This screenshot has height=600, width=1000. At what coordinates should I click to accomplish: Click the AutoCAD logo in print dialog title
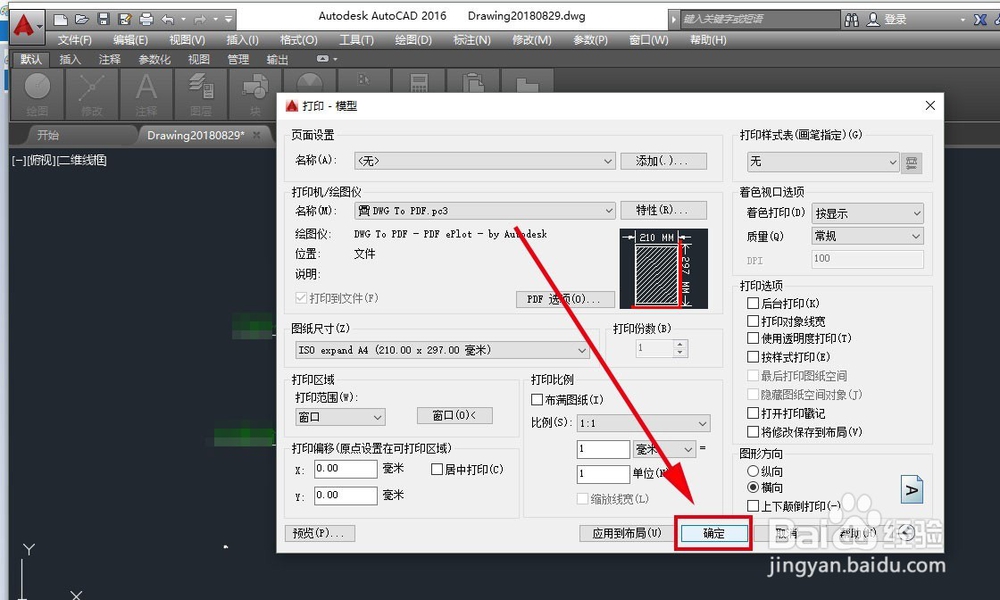(292, 106)
